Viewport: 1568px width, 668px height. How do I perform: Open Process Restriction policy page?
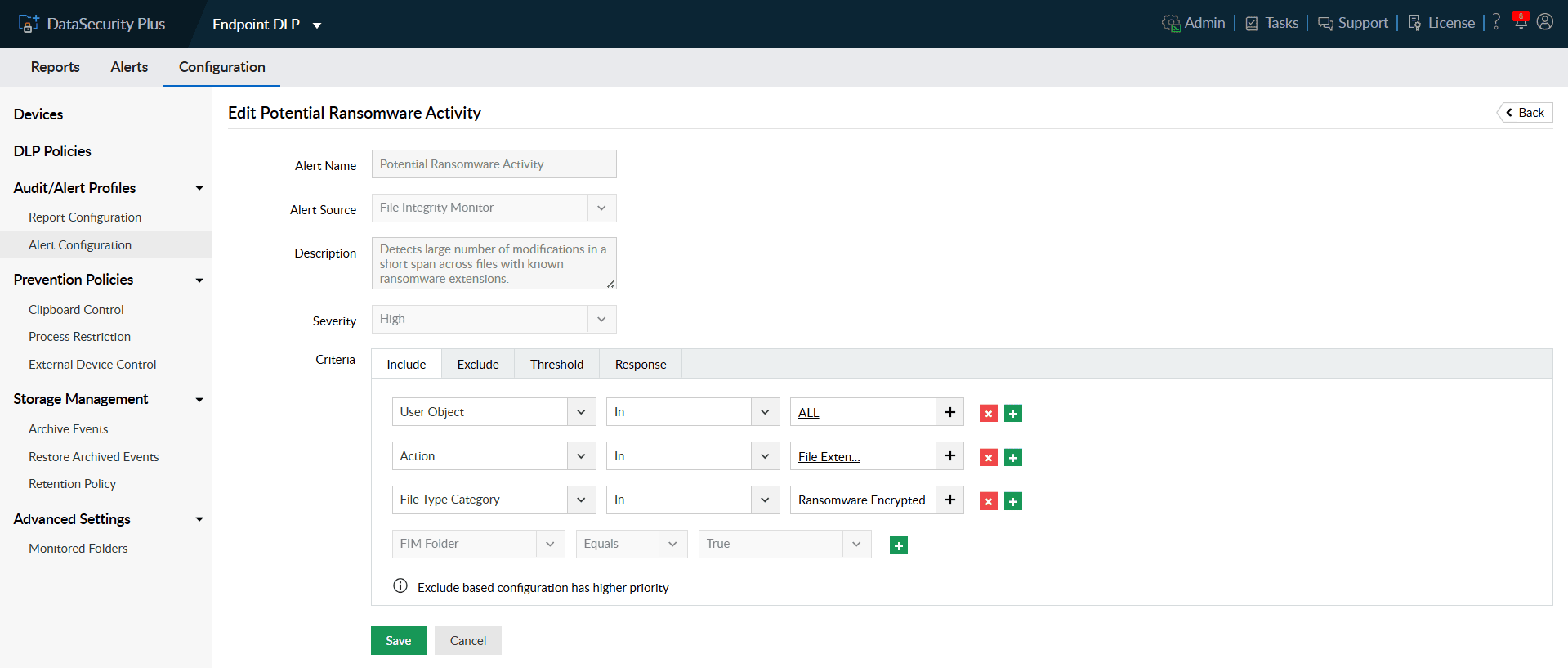coord(79,337)
